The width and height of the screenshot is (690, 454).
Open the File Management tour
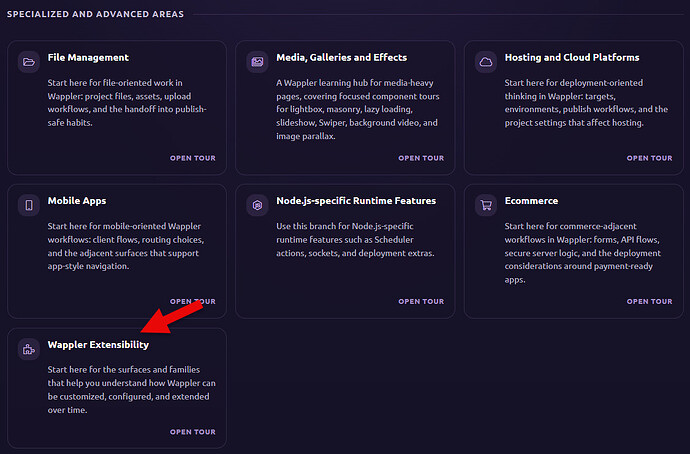click(x=193, y=158)
